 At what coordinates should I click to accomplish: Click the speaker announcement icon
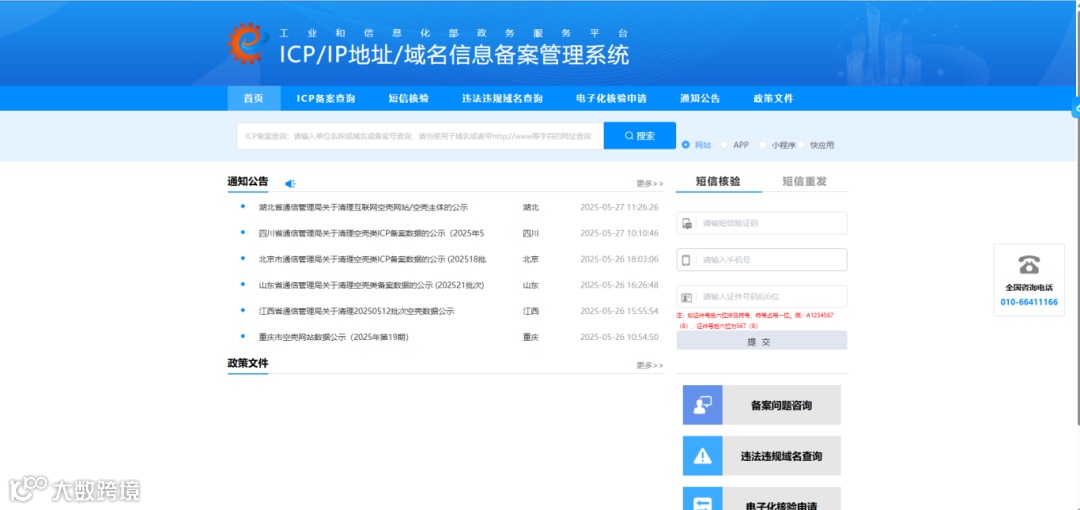click(291, 183)
